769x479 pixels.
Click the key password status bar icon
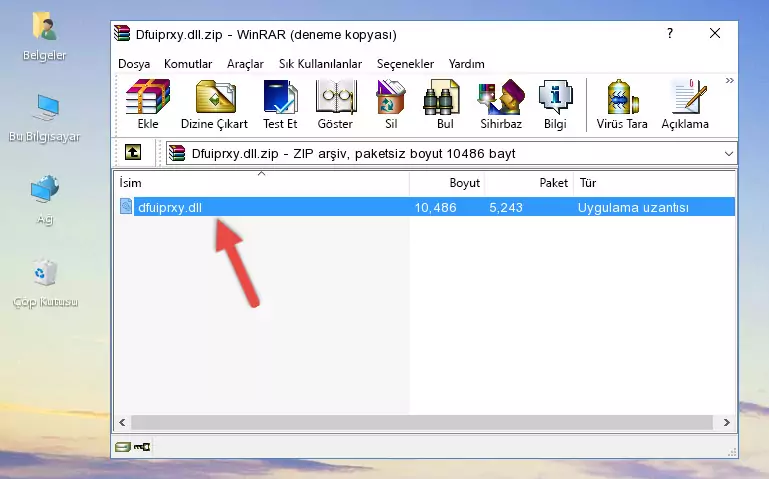pyautogui.click(x=142, y=447)
